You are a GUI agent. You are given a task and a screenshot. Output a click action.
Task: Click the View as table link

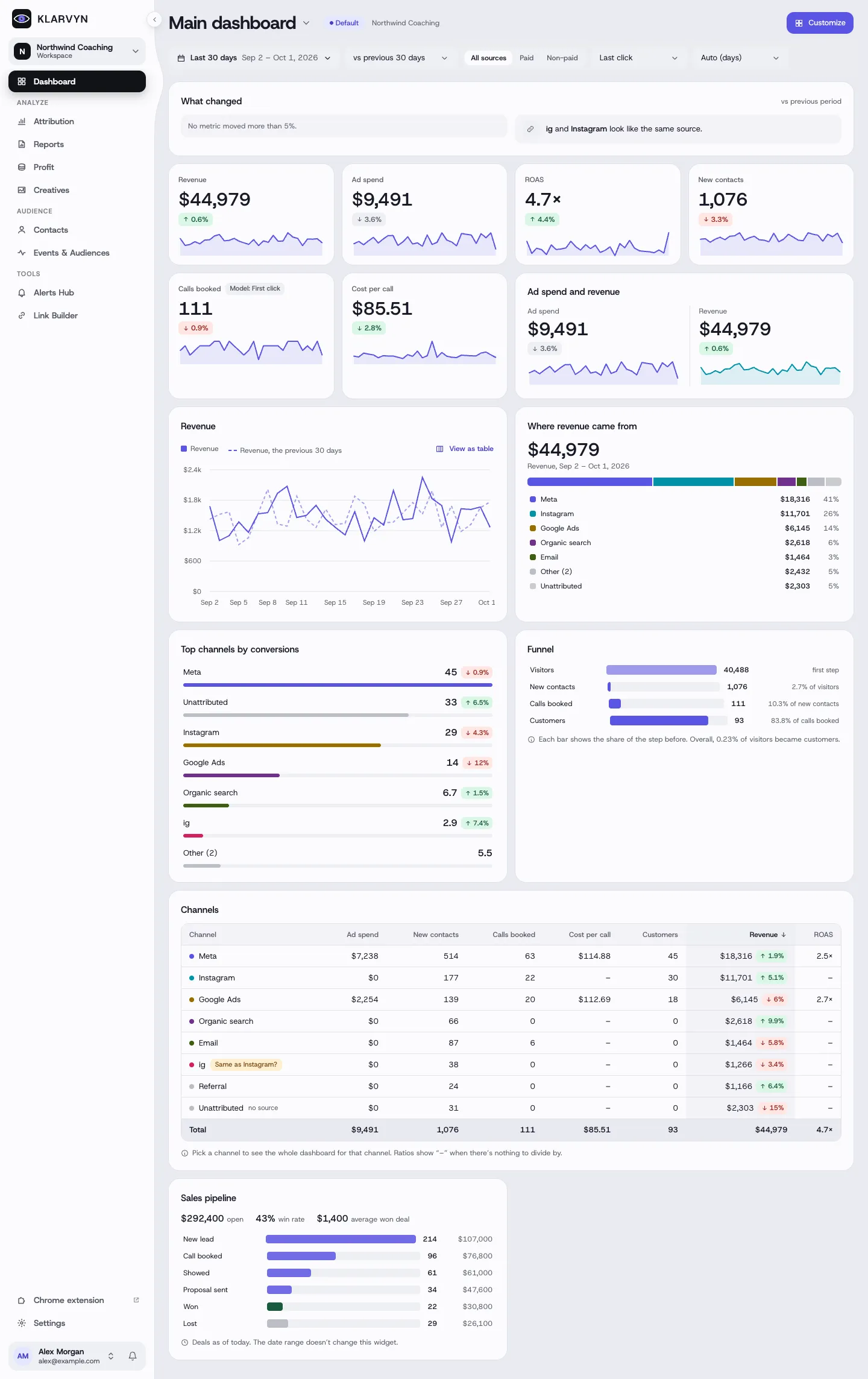(x=465, y=449)
